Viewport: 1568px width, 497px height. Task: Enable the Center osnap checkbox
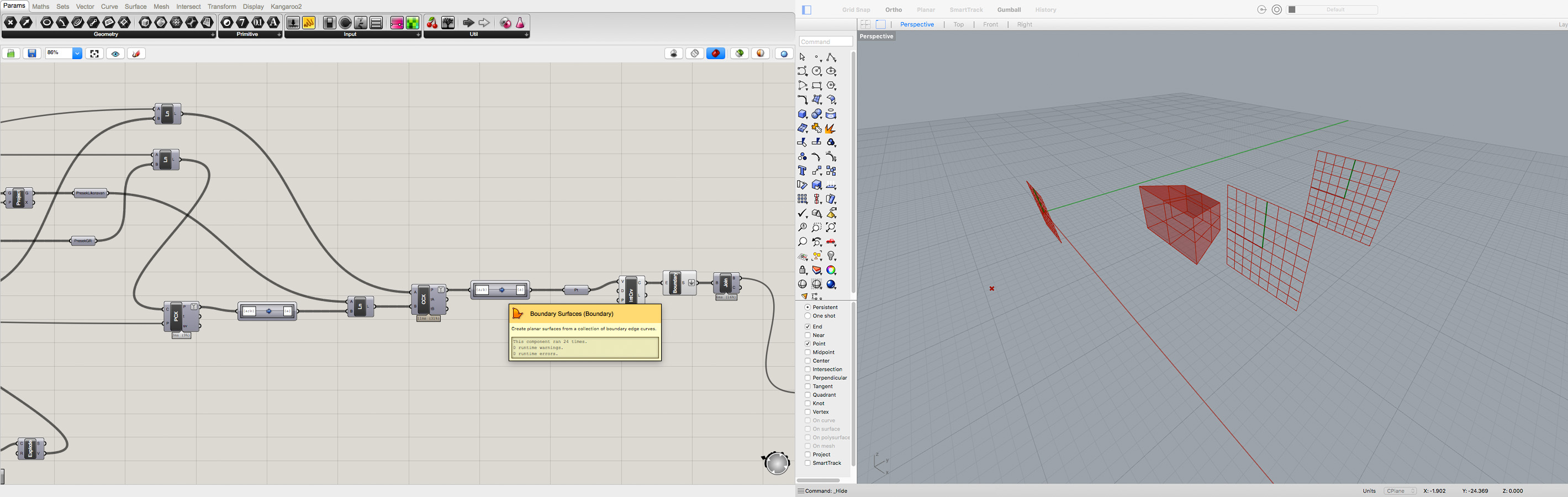click(807, 361)
